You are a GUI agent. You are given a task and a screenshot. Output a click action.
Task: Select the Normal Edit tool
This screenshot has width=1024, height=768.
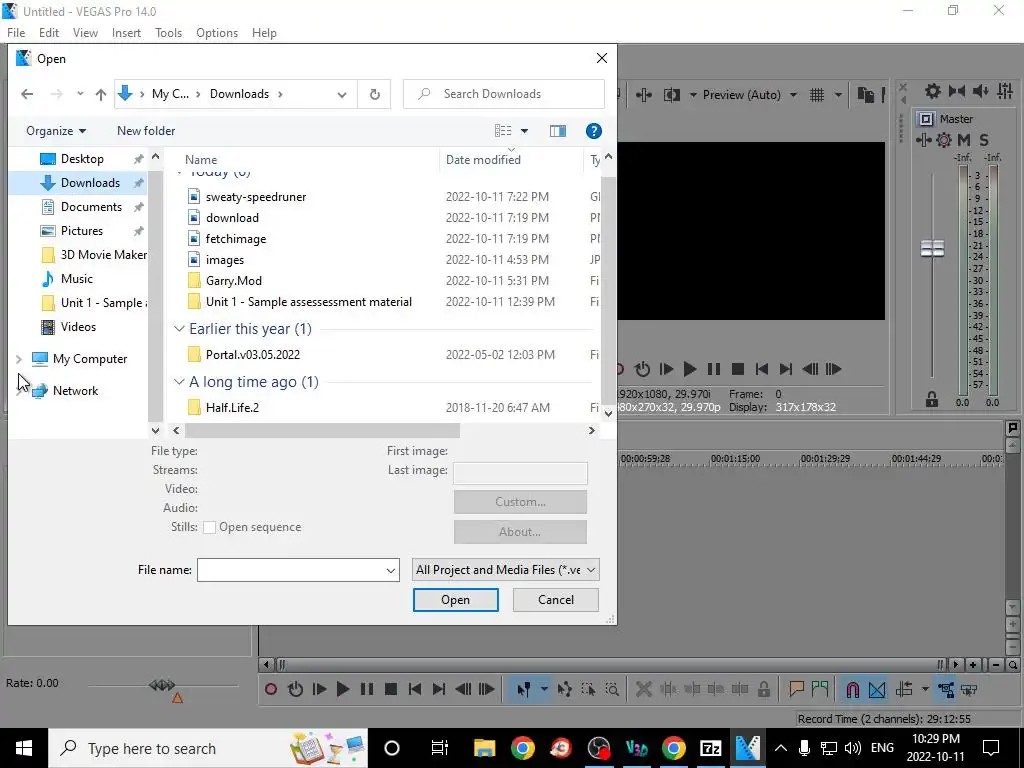point(524,689)
